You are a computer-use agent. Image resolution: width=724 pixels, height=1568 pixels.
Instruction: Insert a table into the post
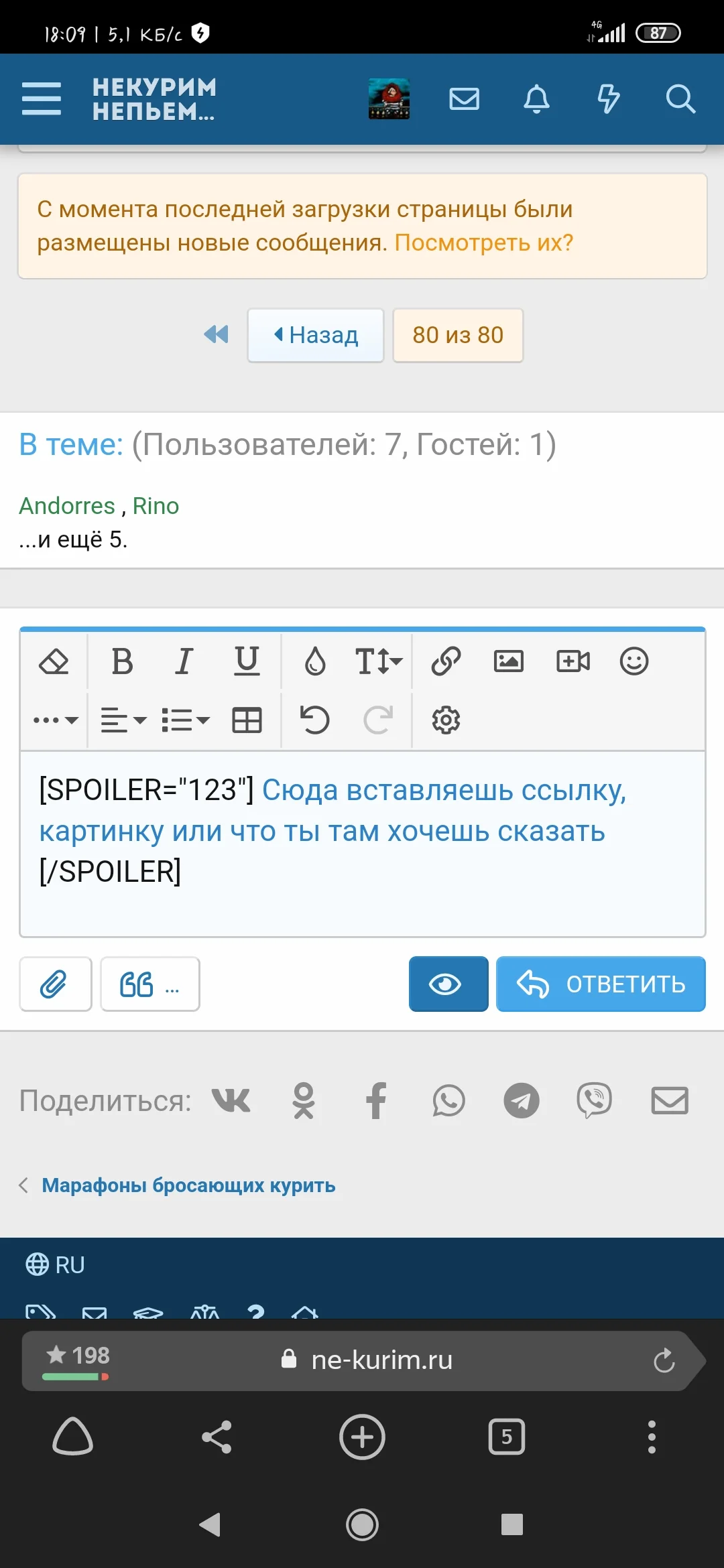[246, 719]
